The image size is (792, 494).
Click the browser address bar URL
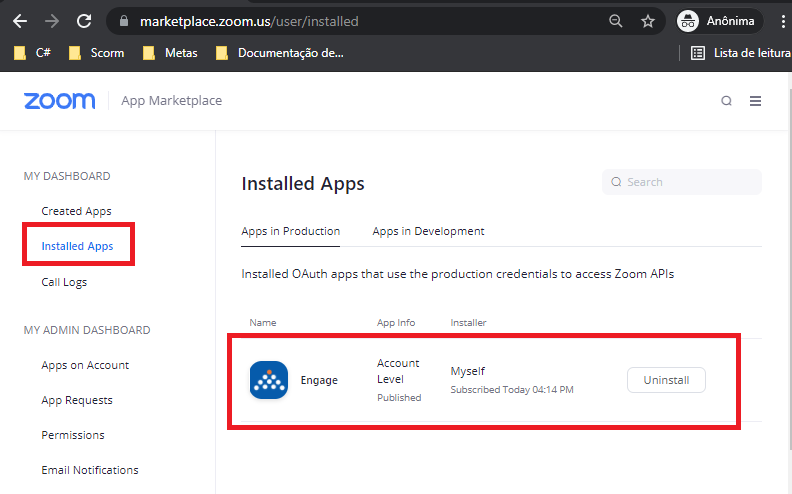click(x=249, y=21)
